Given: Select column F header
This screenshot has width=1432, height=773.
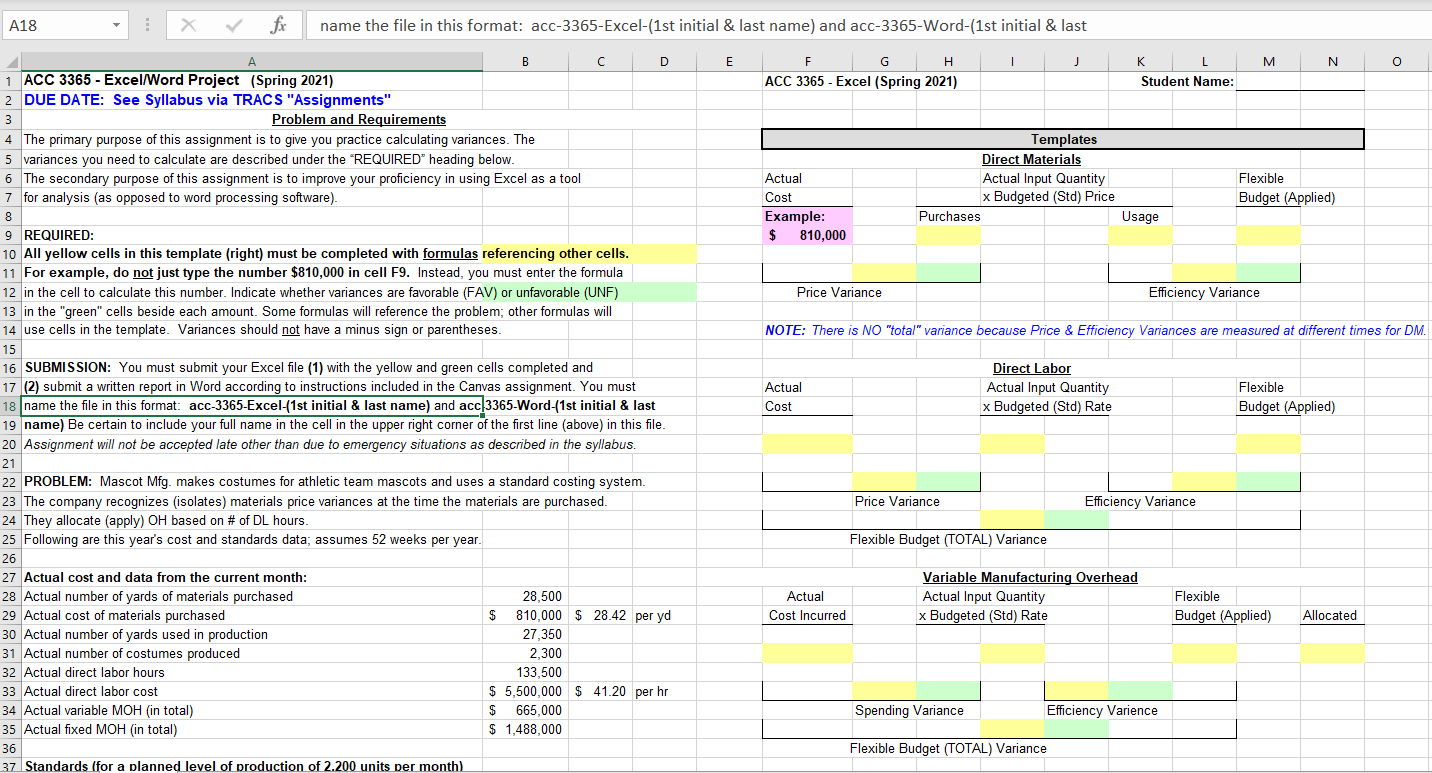Looking at the screenshot, I should [x=807, y=61].
